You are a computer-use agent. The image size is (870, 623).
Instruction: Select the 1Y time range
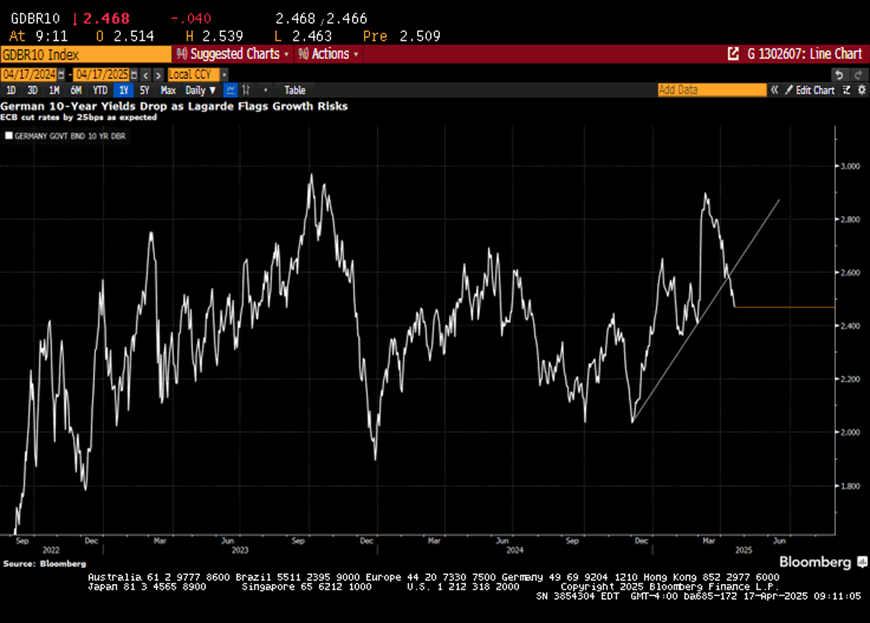pyautogui.click(x=123, y=90)
